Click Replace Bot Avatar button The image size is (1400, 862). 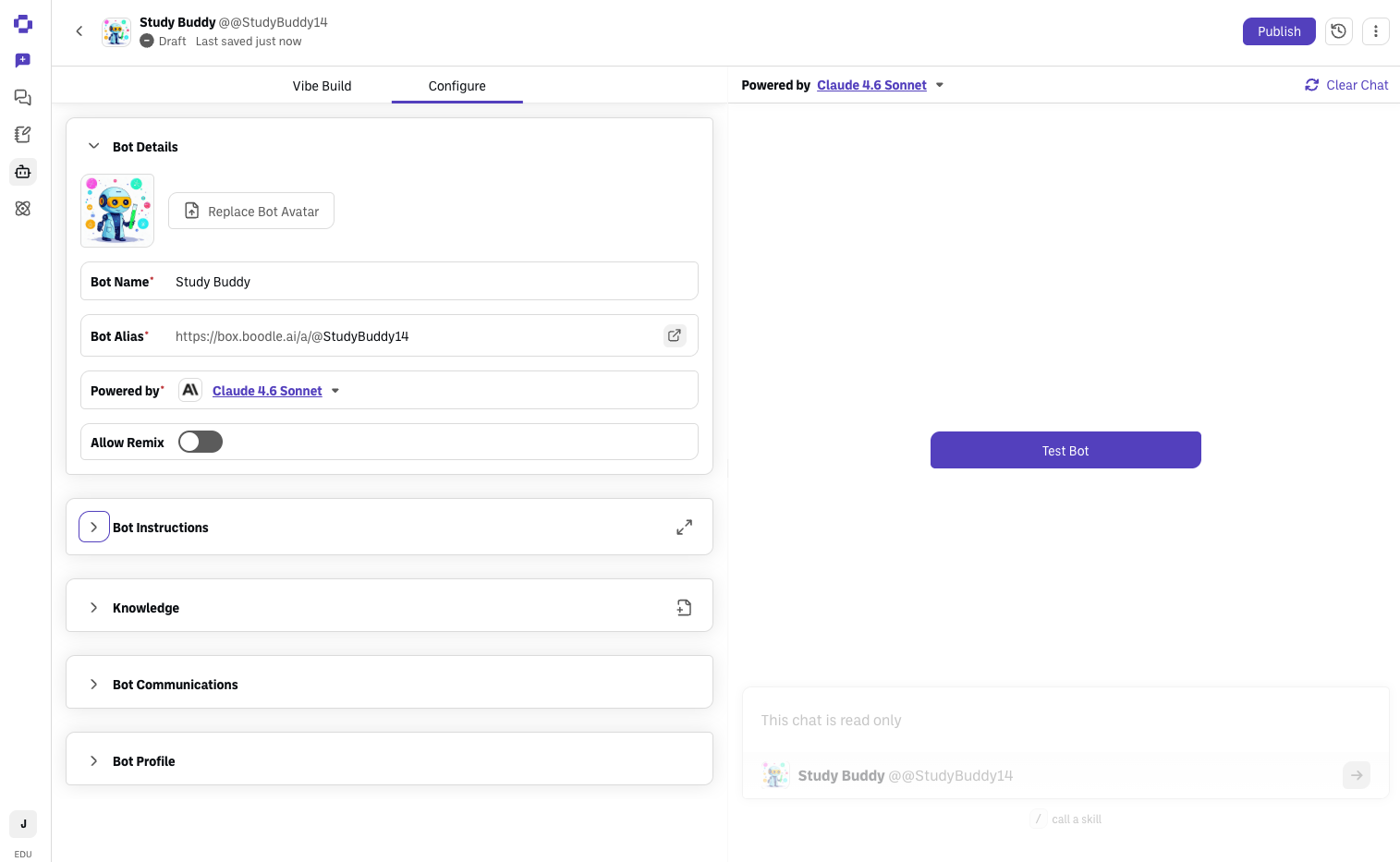(x=251, y=211)
